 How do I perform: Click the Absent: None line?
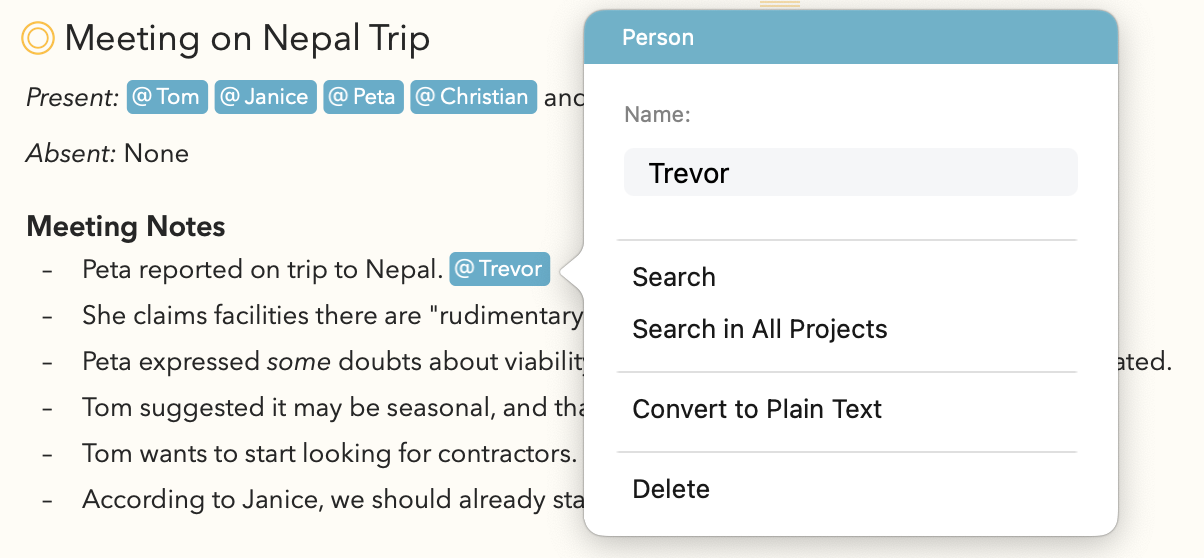coord(107,153)
